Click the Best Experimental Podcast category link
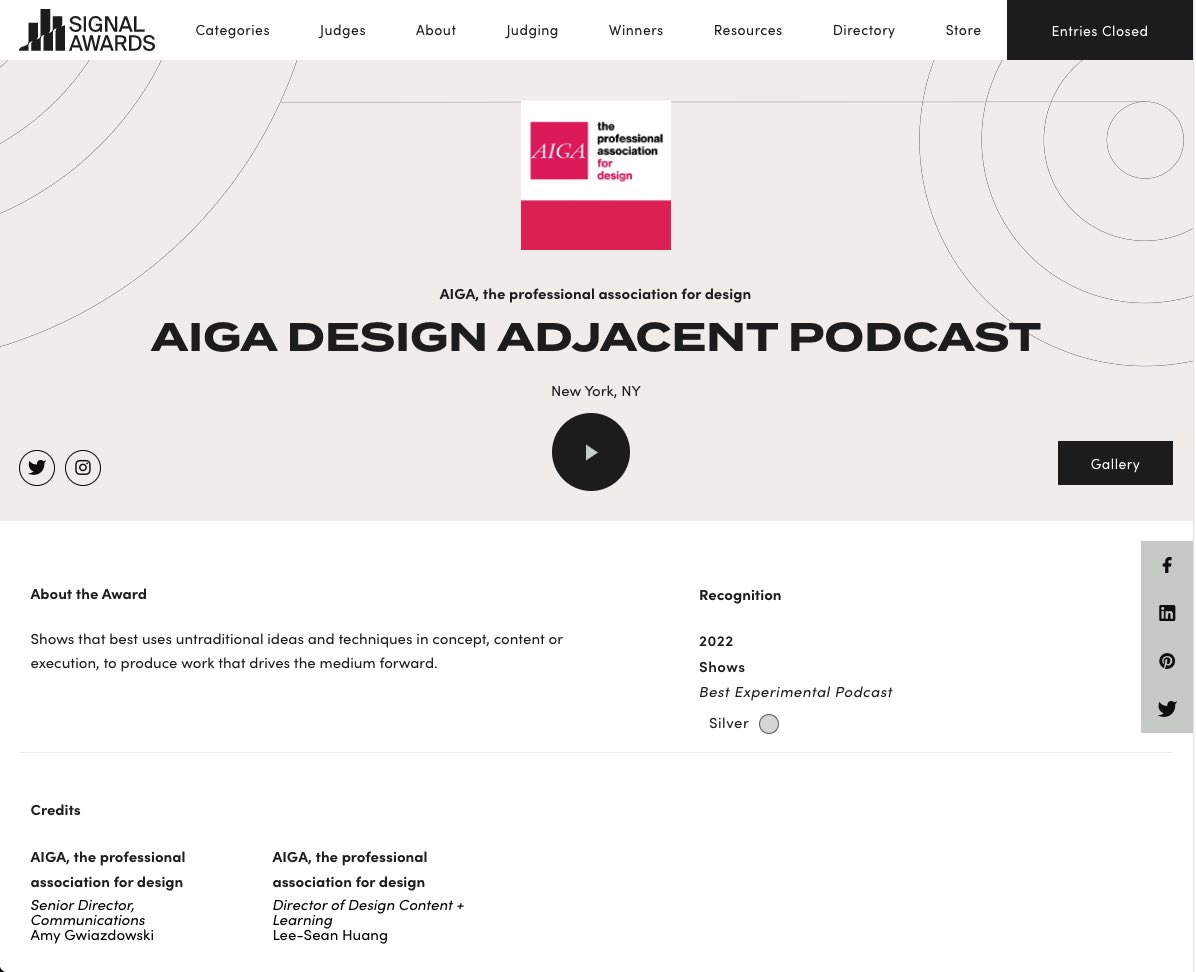 [x=796, y=692]
